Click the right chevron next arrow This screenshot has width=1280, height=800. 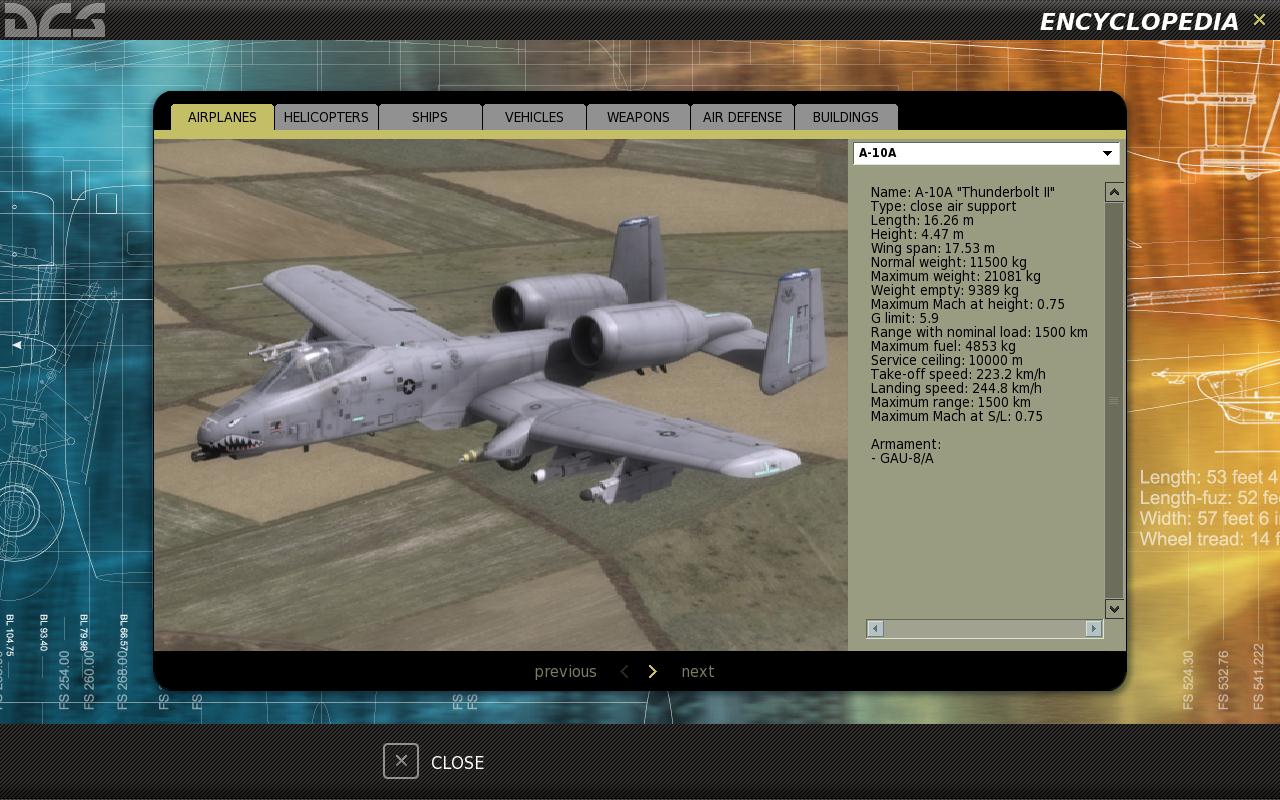(652, 672)
